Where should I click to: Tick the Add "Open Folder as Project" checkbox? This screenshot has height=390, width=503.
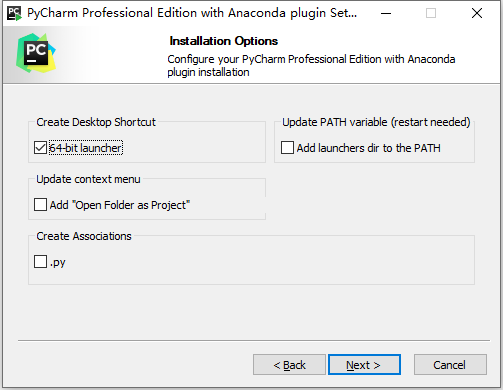tap(40, 205)
